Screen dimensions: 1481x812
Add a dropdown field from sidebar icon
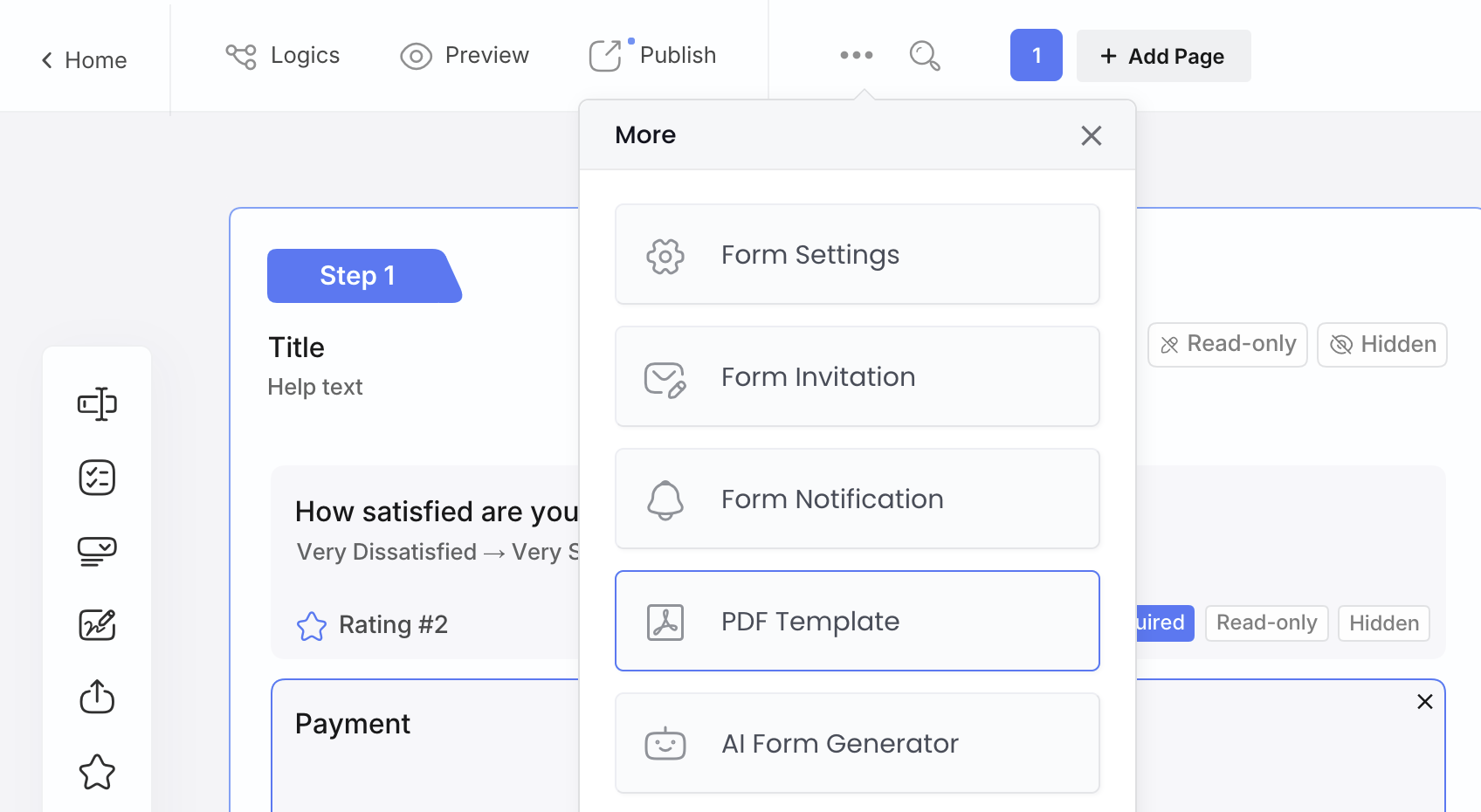point(97,551)
